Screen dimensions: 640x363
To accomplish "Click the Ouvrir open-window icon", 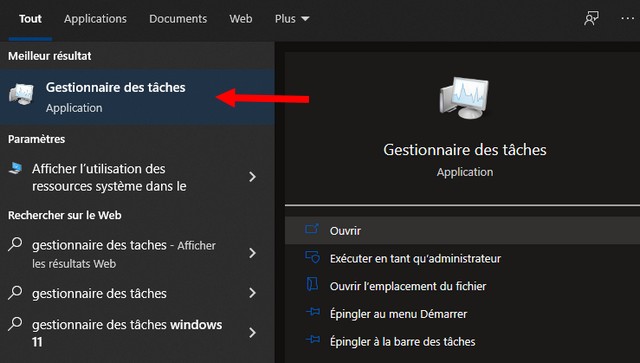I will pyautogui.click(x=312, y=229).
